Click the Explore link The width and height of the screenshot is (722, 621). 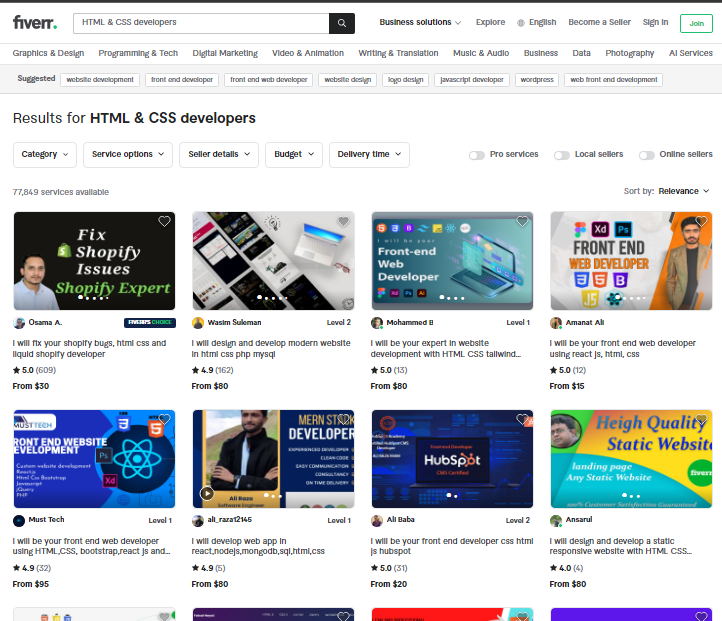click(490, 22)
